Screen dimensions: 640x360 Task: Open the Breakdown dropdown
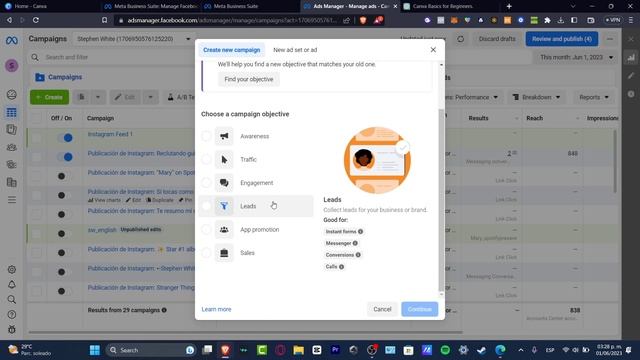pos(536,97)
